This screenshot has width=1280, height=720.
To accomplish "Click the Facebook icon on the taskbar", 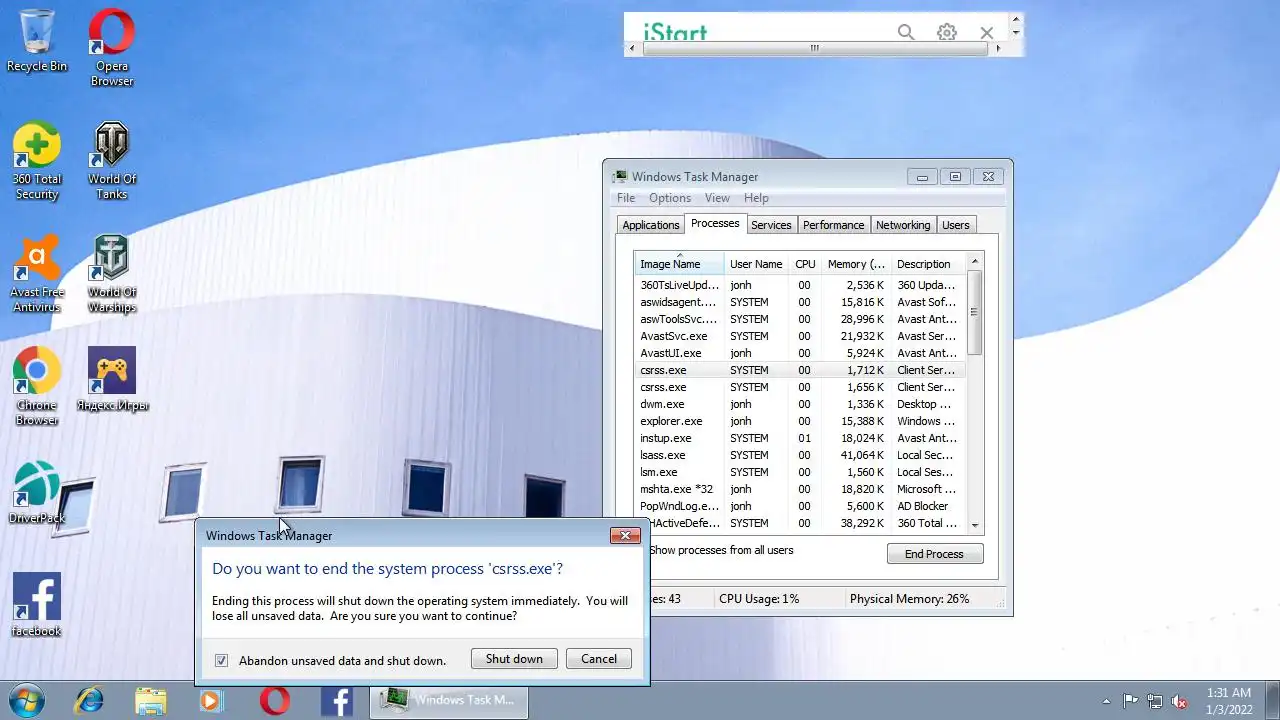I will pyautogui.click(x=337, y=700).
